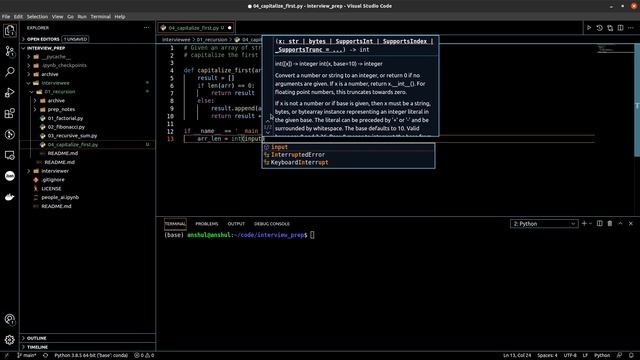Open errors and warnings count in status bar
The width and height of the screenshot is (640, 360).
point(144,356)
